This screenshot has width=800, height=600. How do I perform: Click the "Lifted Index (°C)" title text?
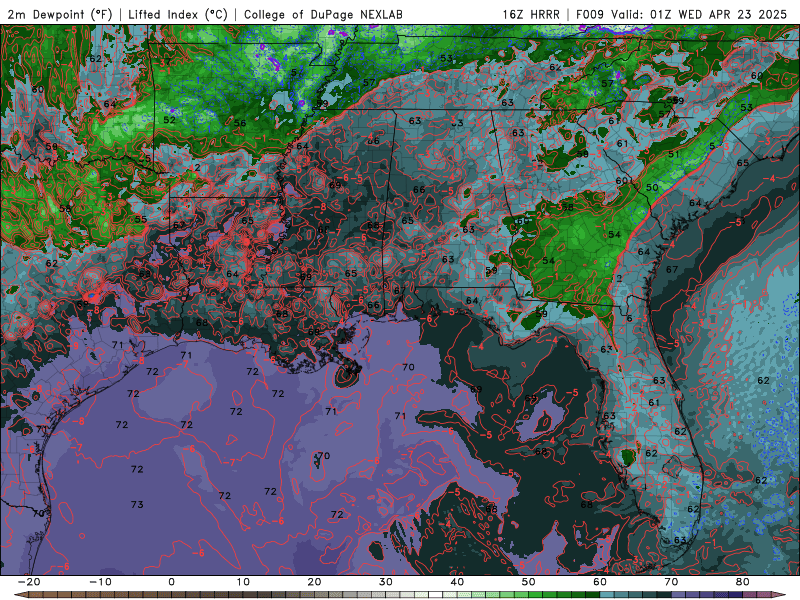tap(178, 14)
